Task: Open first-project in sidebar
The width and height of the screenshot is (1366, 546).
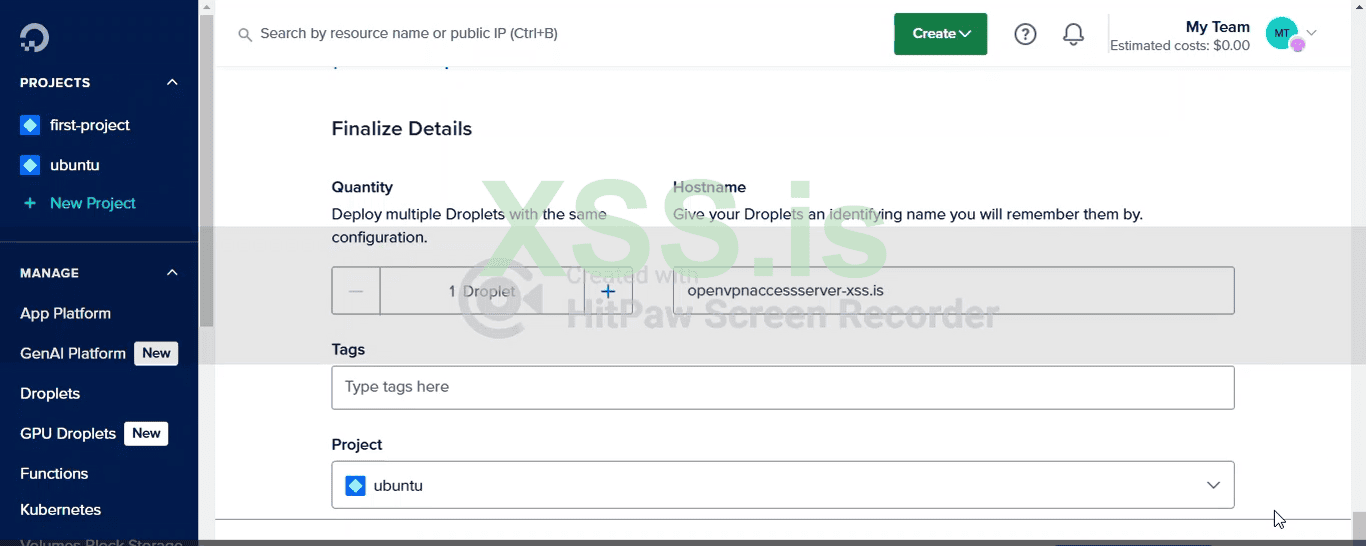Action: click(x=90, y=125)
